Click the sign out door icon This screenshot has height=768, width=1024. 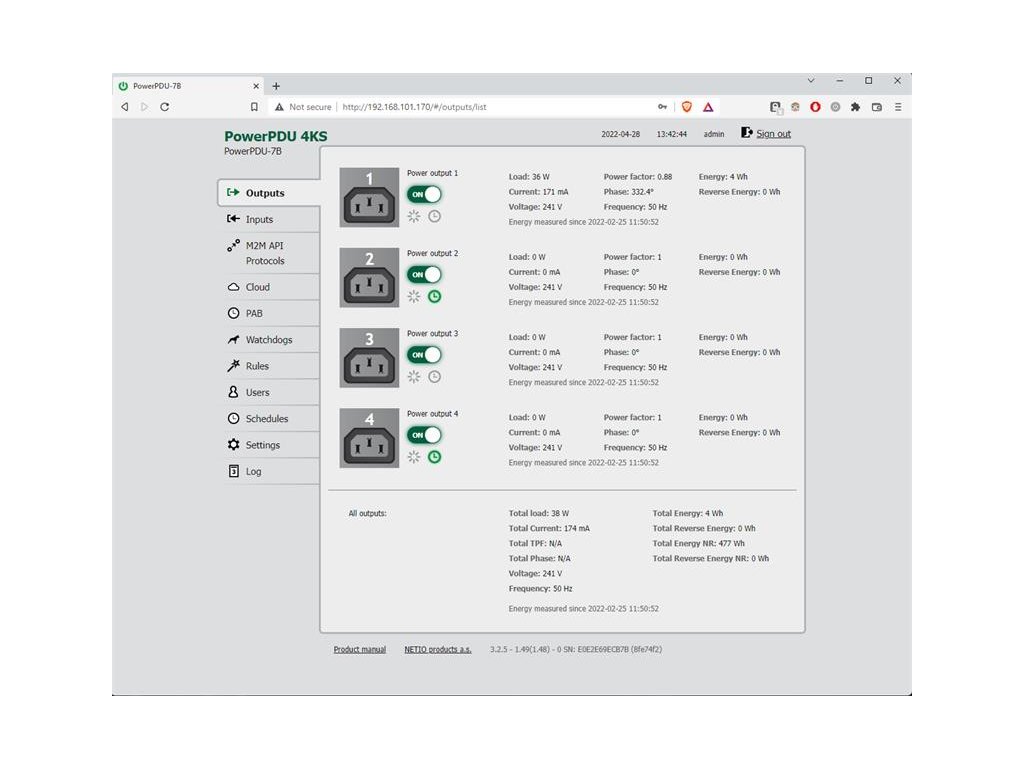click(746, 133)
